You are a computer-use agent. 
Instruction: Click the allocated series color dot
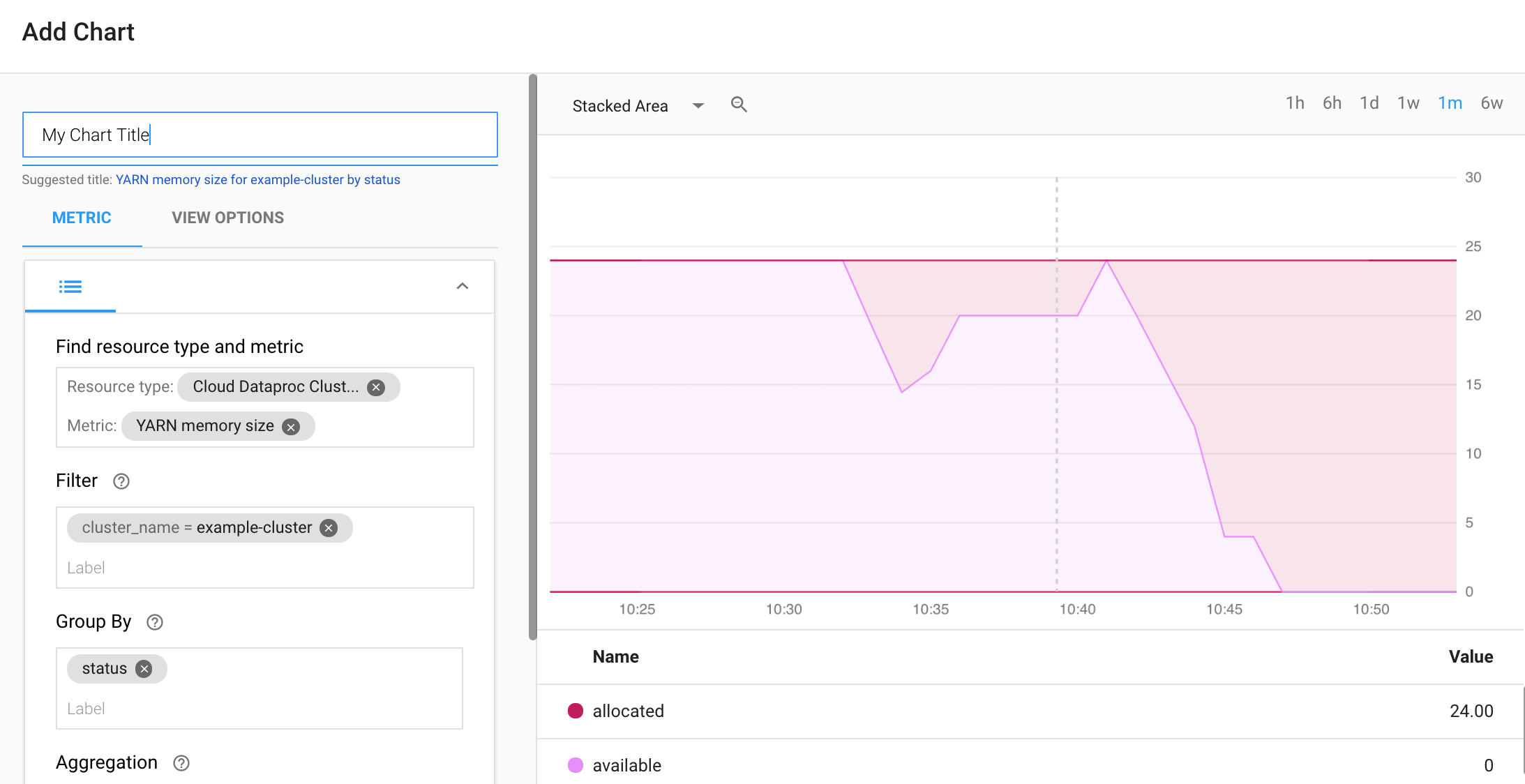[576, 711]
